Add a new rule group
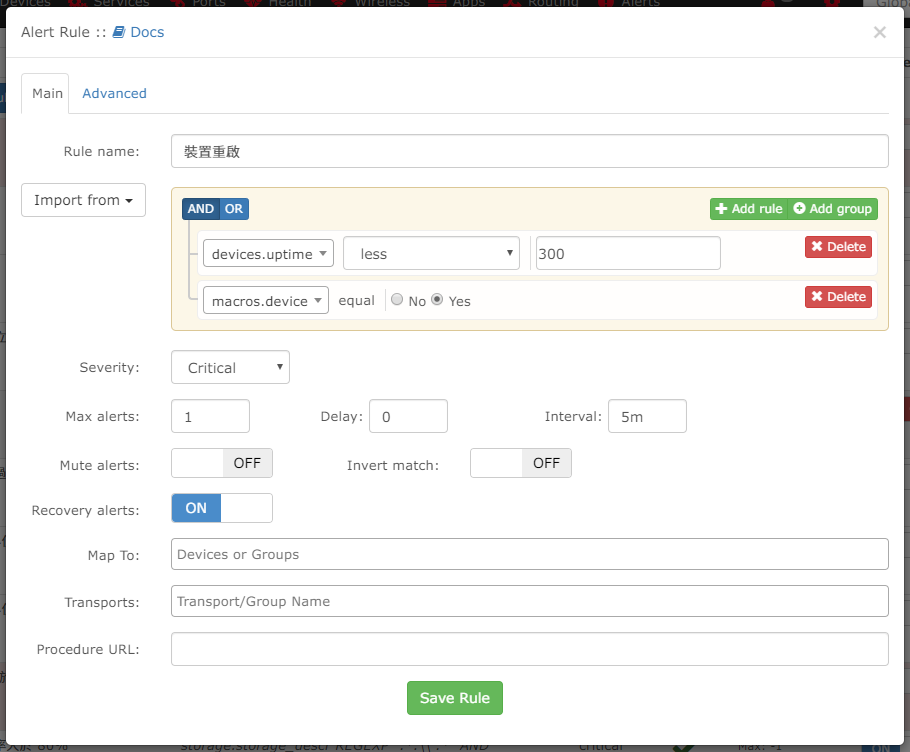This screenshot has width=910, height=752. pyautogui.click(x=833, y=209)
